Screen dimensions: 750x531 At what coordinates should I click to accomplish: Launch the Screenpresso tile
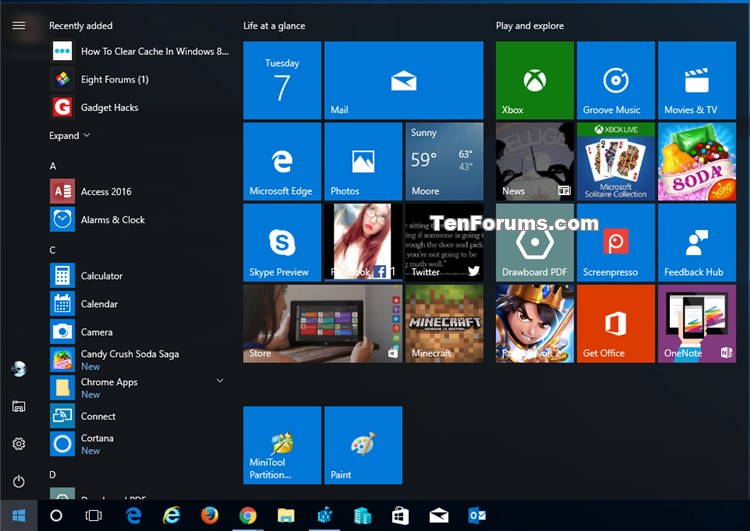click(x=616, y=243)
